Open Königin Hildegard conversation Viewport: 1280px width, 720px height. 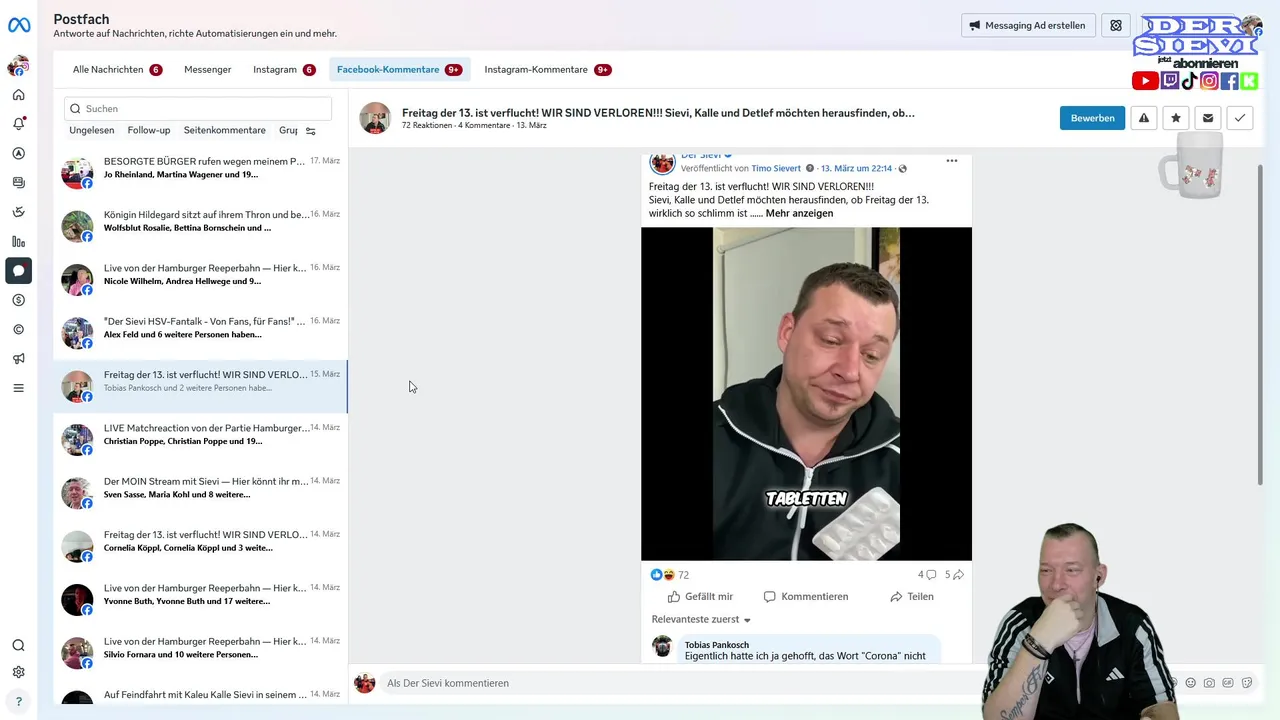coord(200,227)
